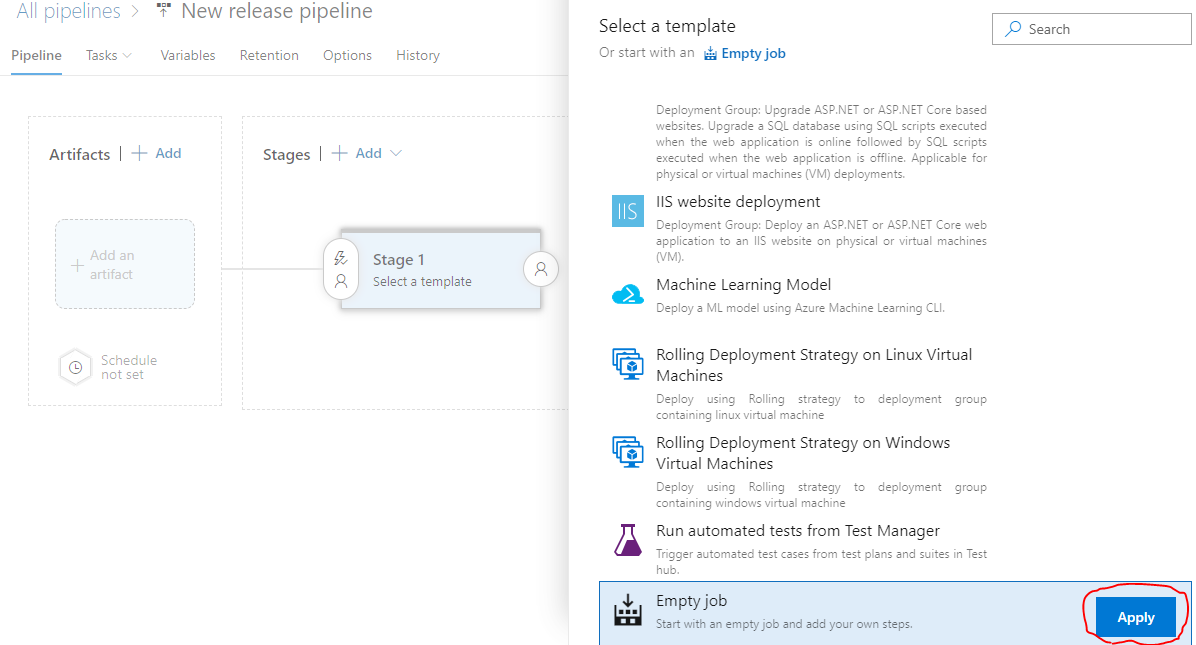This screenshot has height=645, width=1196.
Task: Click the Machine Learning Model cloud icon
Action: click(x=628, y=294)
